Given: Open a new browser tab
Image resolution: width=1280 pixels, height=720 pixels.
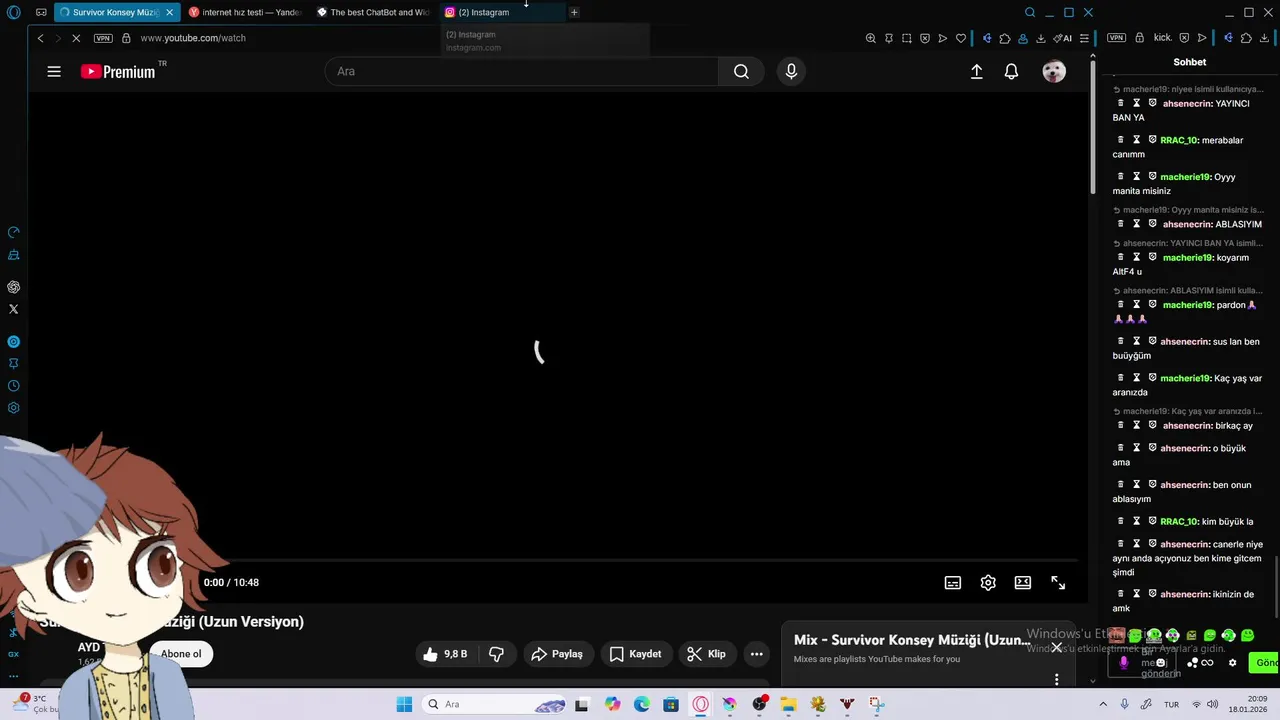Looking at the screenshot, I should point(574,12).
